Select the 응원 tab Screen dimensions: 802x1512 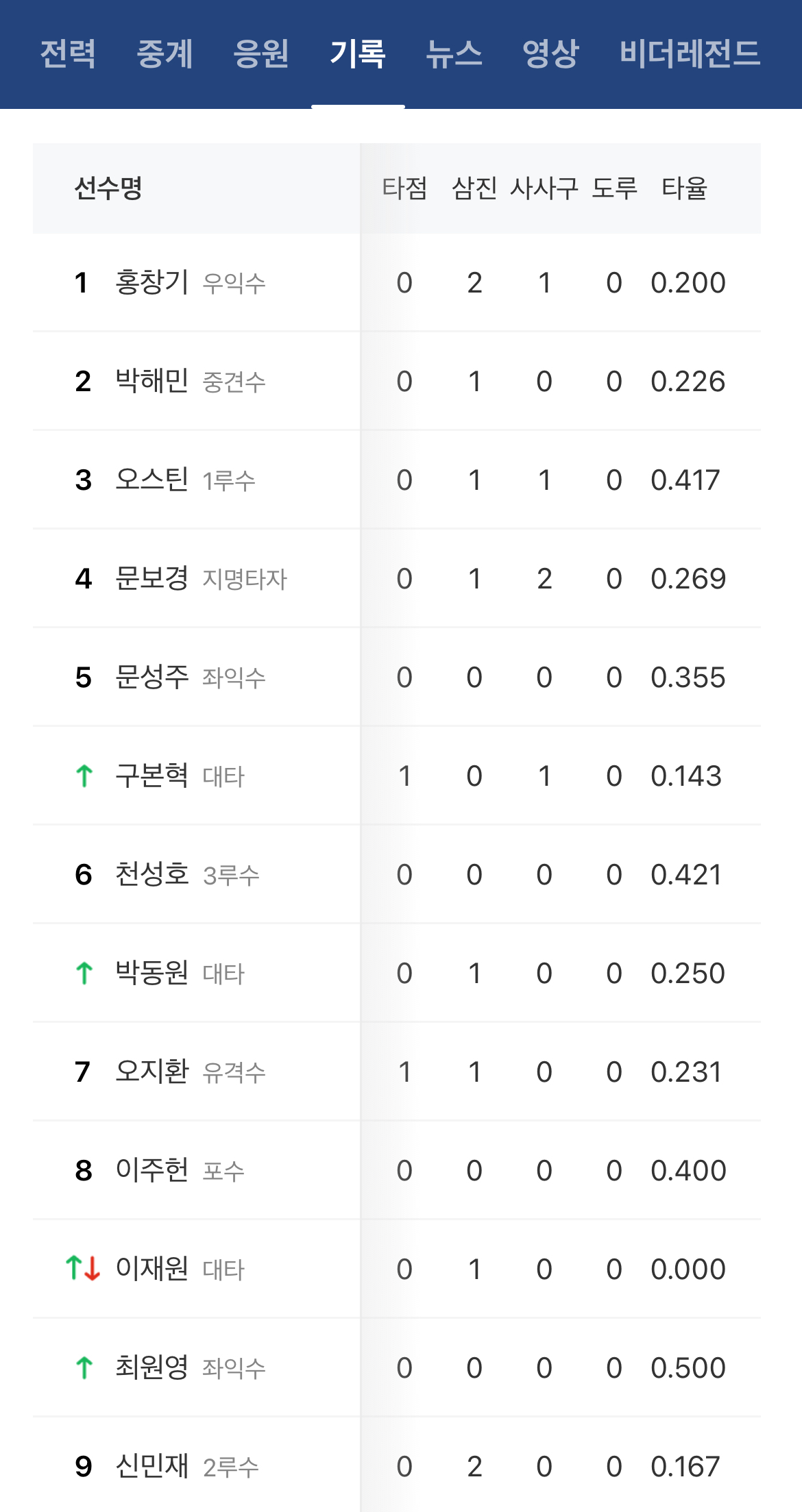tap(261, 53)
